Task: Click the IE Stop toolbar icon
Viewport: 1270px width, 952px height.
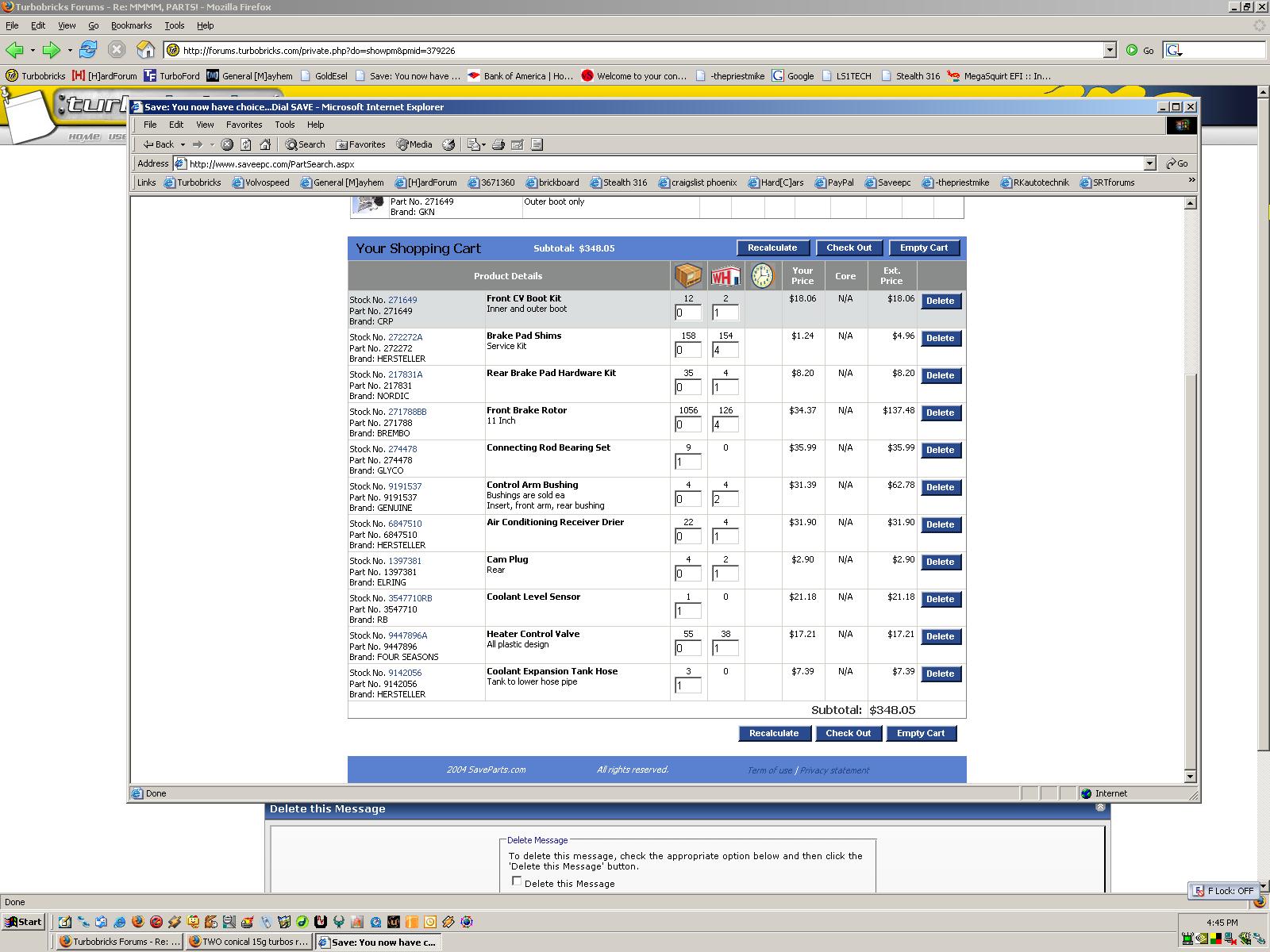Action: pyautogui.click(x=227, y=144)
